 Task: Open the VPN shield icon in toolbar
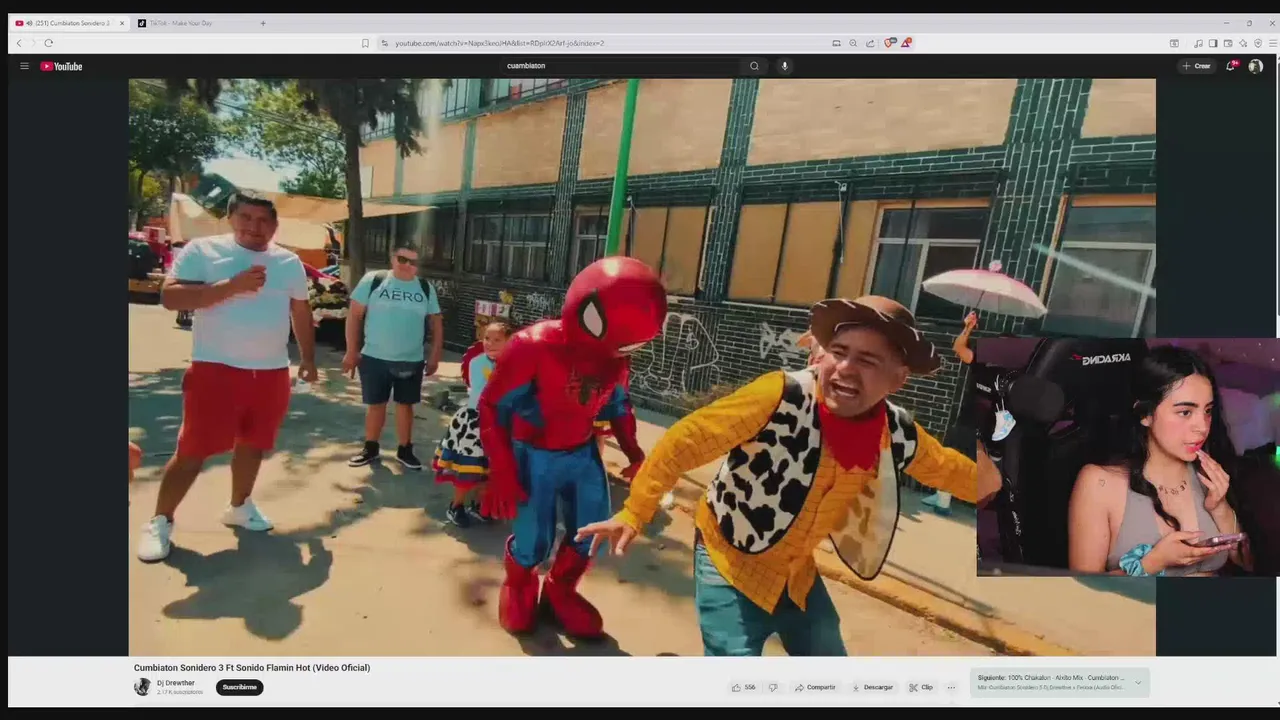(x=1258, y=43)
